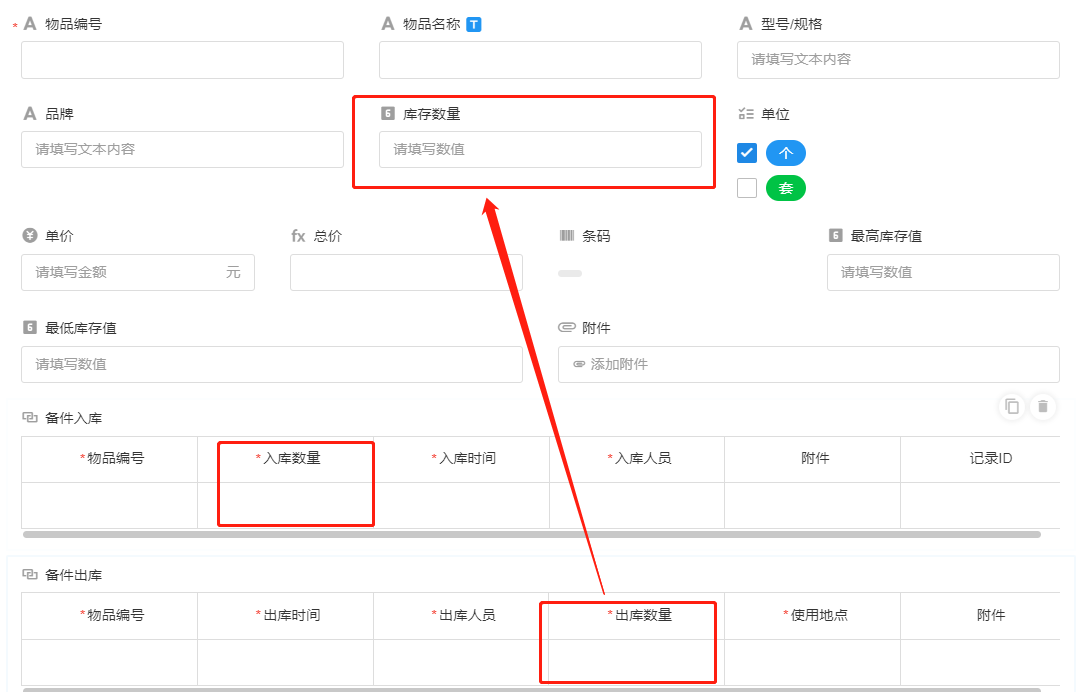Viewport: 1080px width, 692px height.
Task: Click the blue T badge beside 物品名称
Action: tap(474, 24)
